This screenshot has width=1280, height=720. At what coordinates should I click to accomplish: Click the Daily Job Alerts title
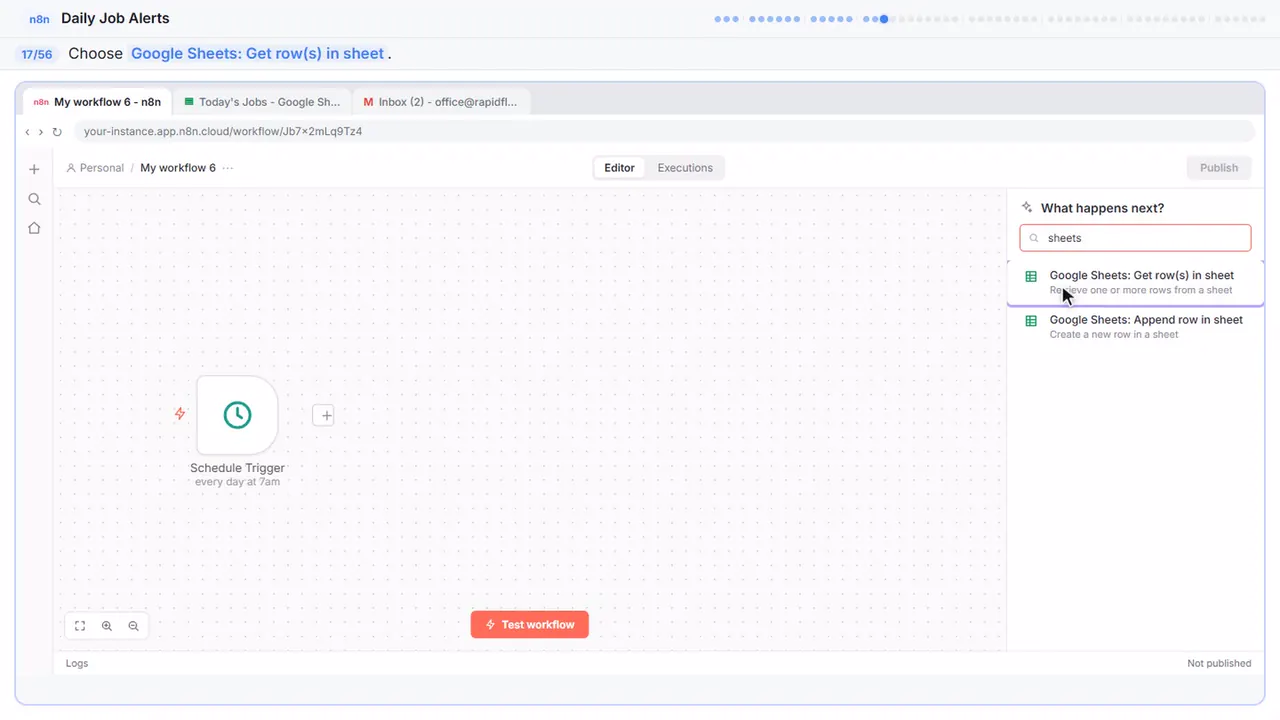click(x=115, y=19)
